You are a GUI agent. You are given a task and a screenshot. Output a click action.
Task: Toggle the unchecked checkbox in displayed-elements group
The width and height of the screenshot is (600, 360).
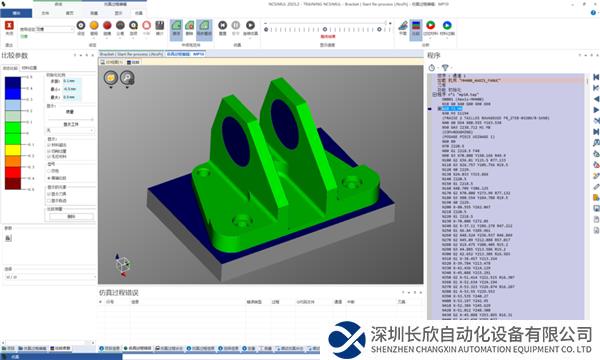[49, 200]
